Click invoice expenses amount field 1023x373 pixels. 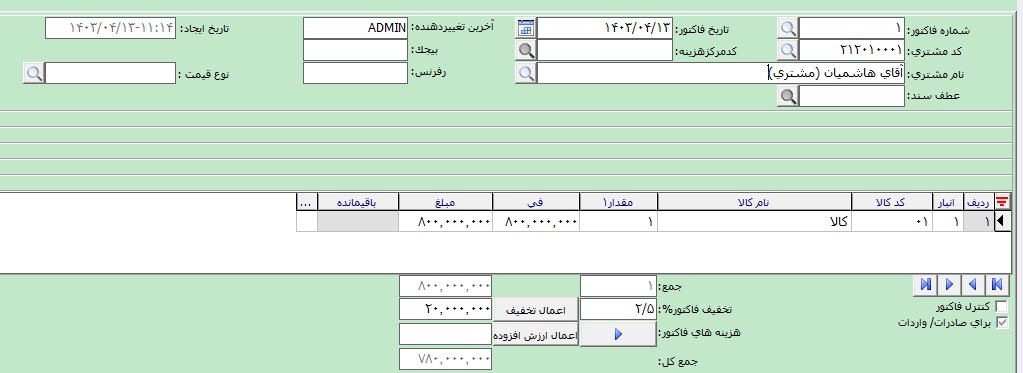(445, 335)
